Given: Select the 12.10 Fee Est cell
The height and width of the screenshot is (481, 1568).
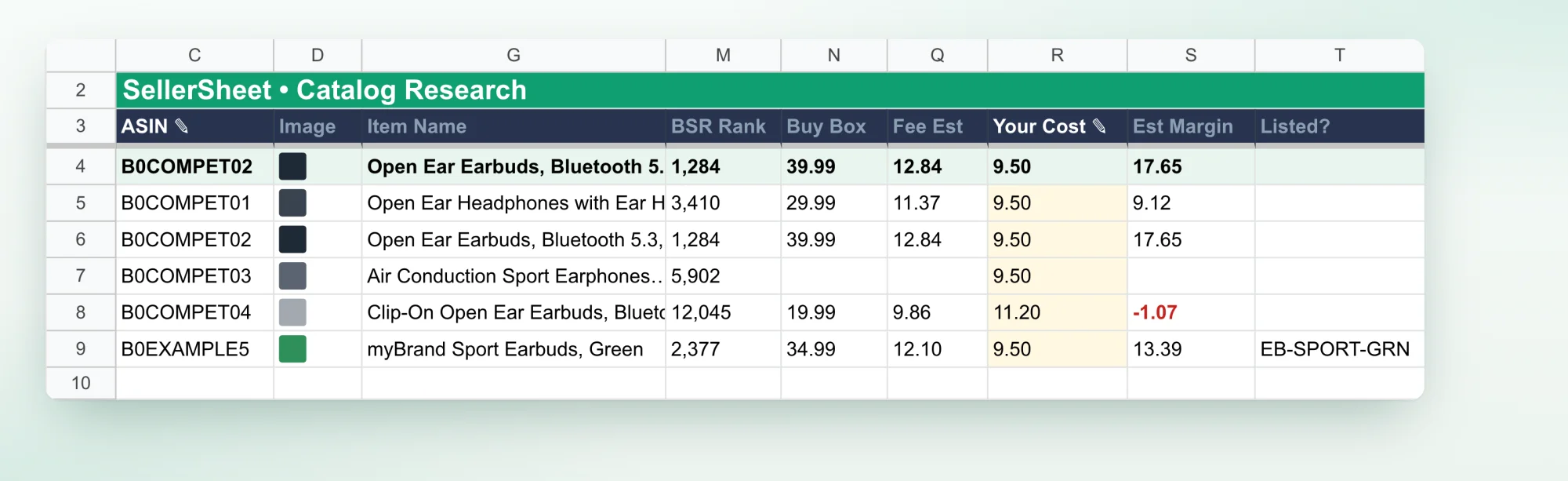Looking at the screenshot, I should pyautogui.click(x=938, y=348).
